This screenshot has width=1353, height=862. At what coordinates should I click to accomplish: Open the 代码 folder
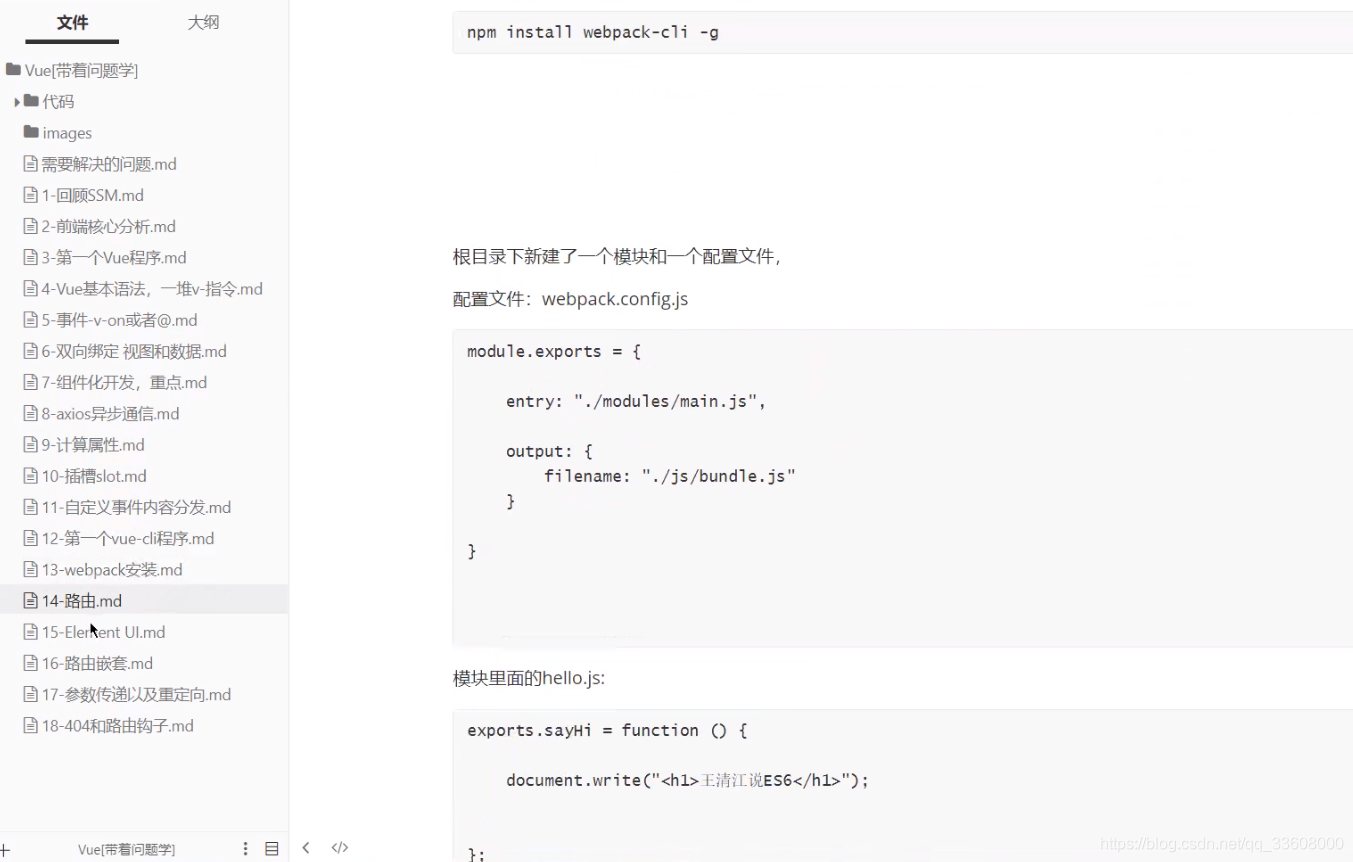(58, 101)
